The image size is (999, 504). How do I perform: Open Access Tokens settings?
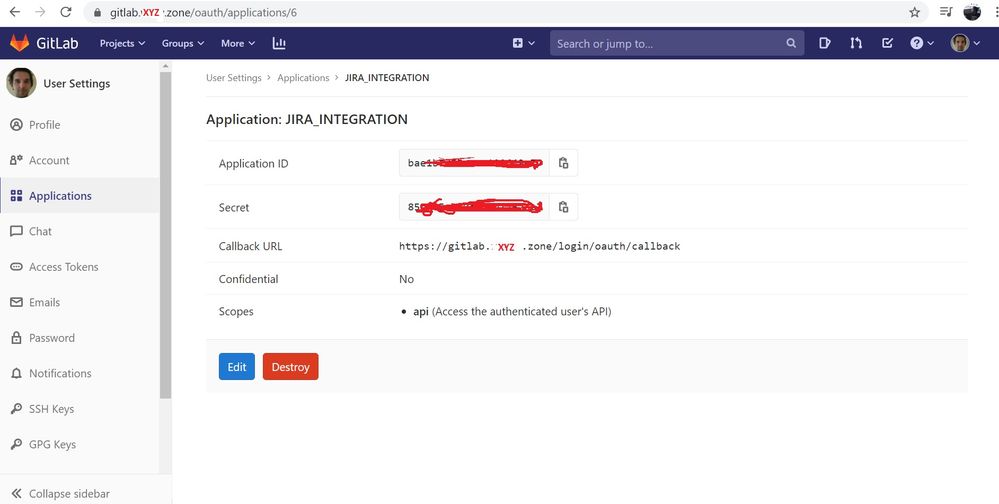click(64, 267)
